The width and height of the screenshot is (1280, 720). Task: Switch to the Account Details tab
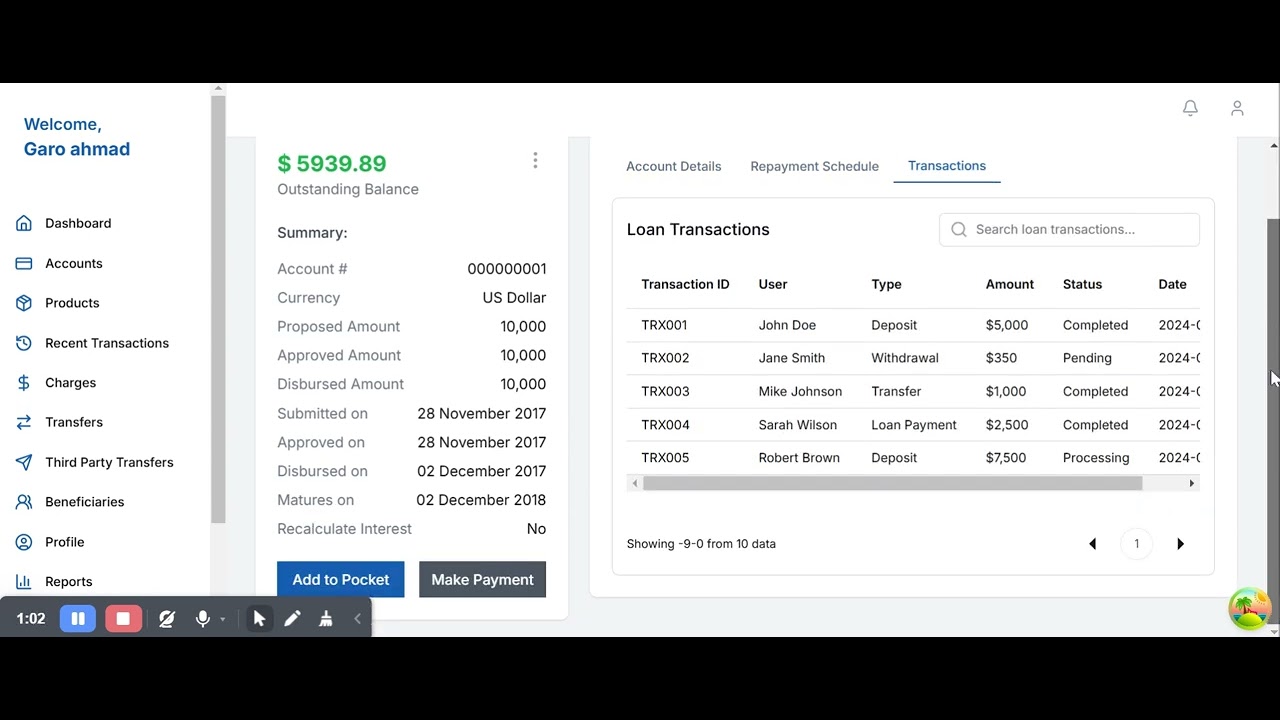(x=673, y=166)
